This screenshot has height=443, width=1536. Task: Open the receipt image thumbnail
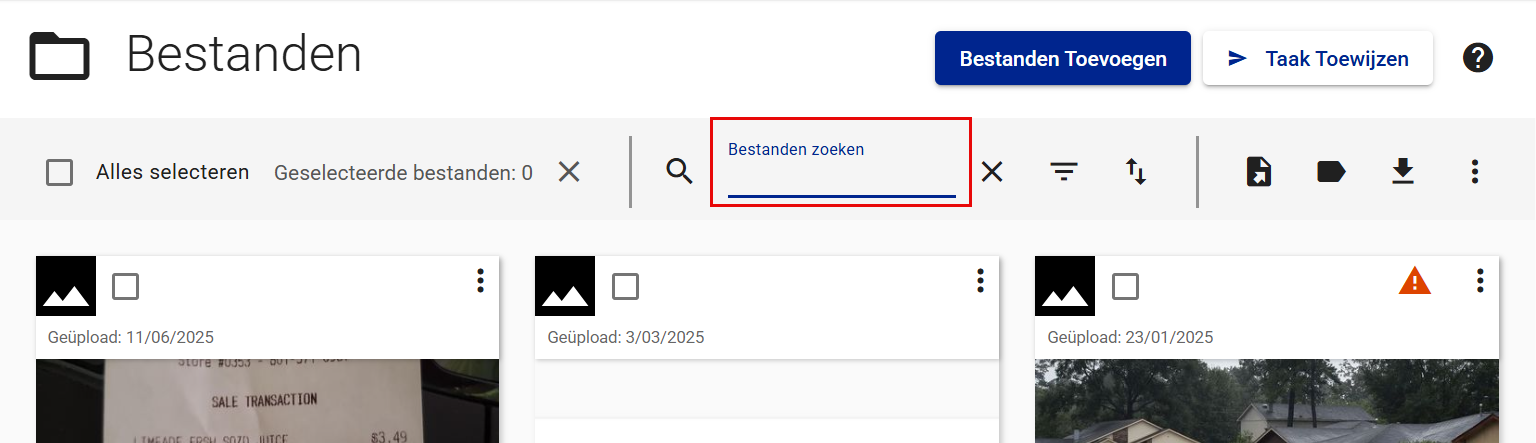[267, 400]
